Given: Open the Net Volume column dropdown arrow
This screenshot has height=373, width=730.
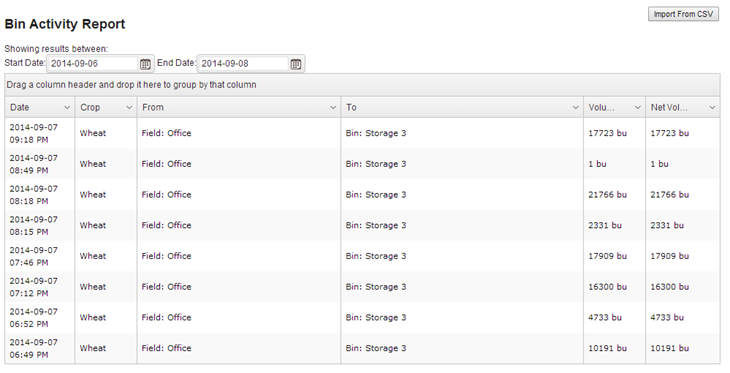Looking at the screenshot, I should (x=712, y=108).
